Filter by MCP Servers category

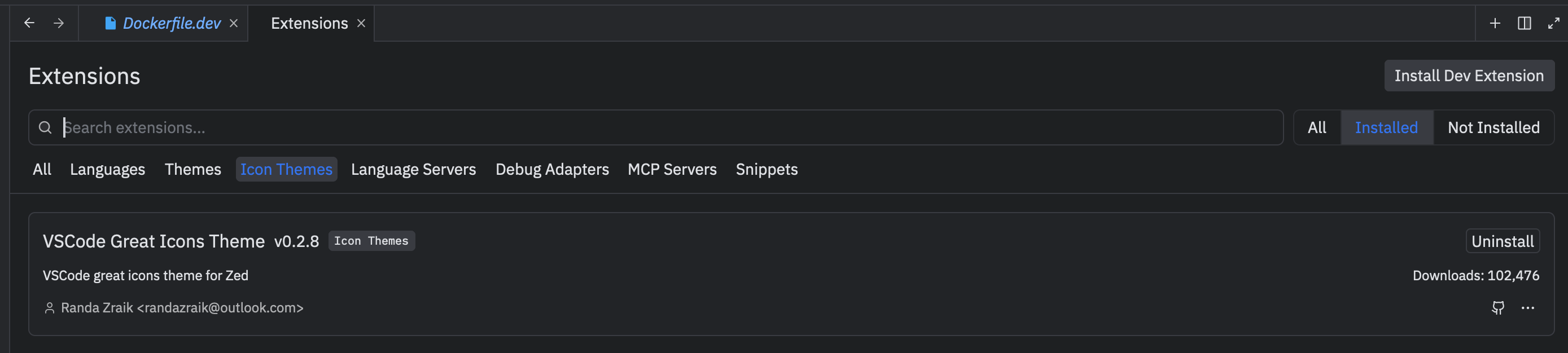click(x=672, y=169)
